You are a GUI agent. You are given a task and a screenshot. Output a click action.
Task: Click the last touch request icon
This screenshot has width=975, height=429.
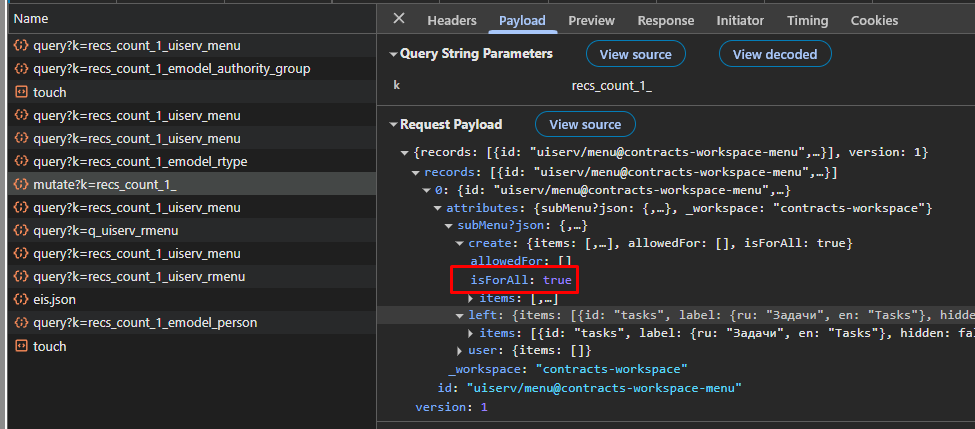tap(21, 346)
